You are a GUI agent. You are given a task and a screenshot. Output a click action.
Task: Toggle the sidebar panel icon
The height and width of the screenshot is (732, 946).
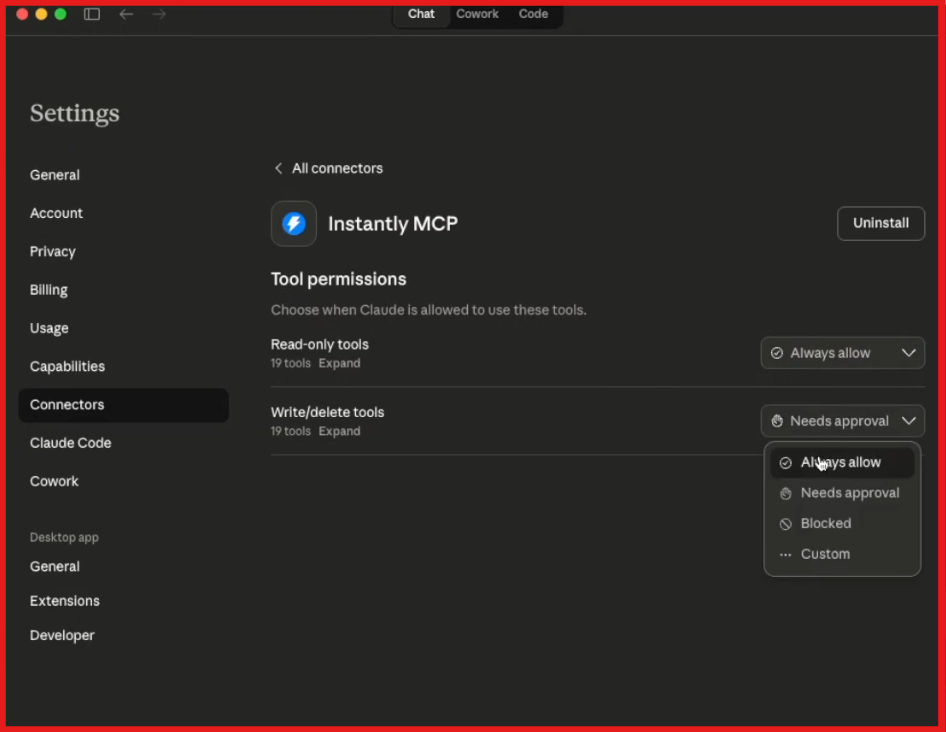[92, 14]
